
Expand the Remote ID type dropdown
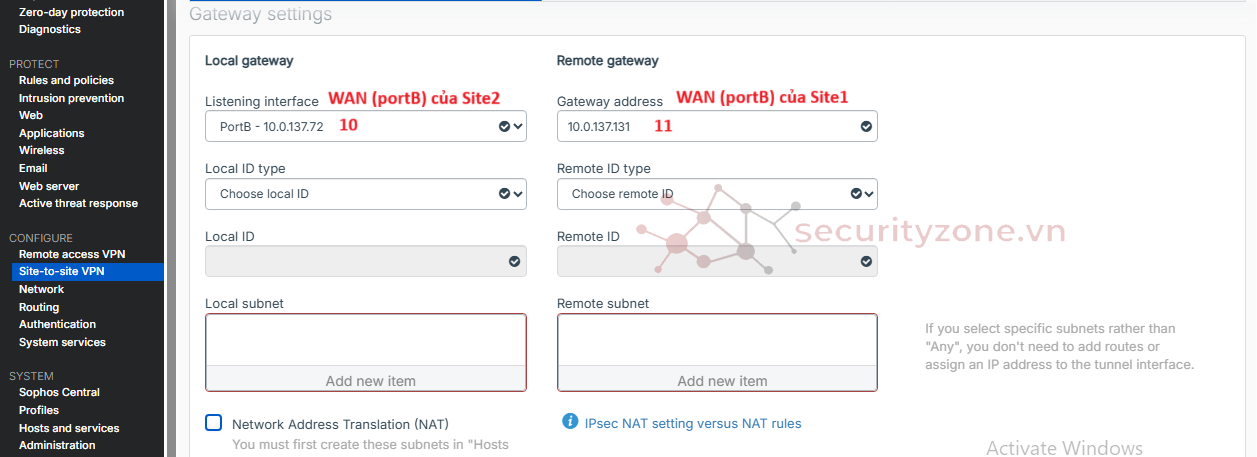click(x=716, y=194)
